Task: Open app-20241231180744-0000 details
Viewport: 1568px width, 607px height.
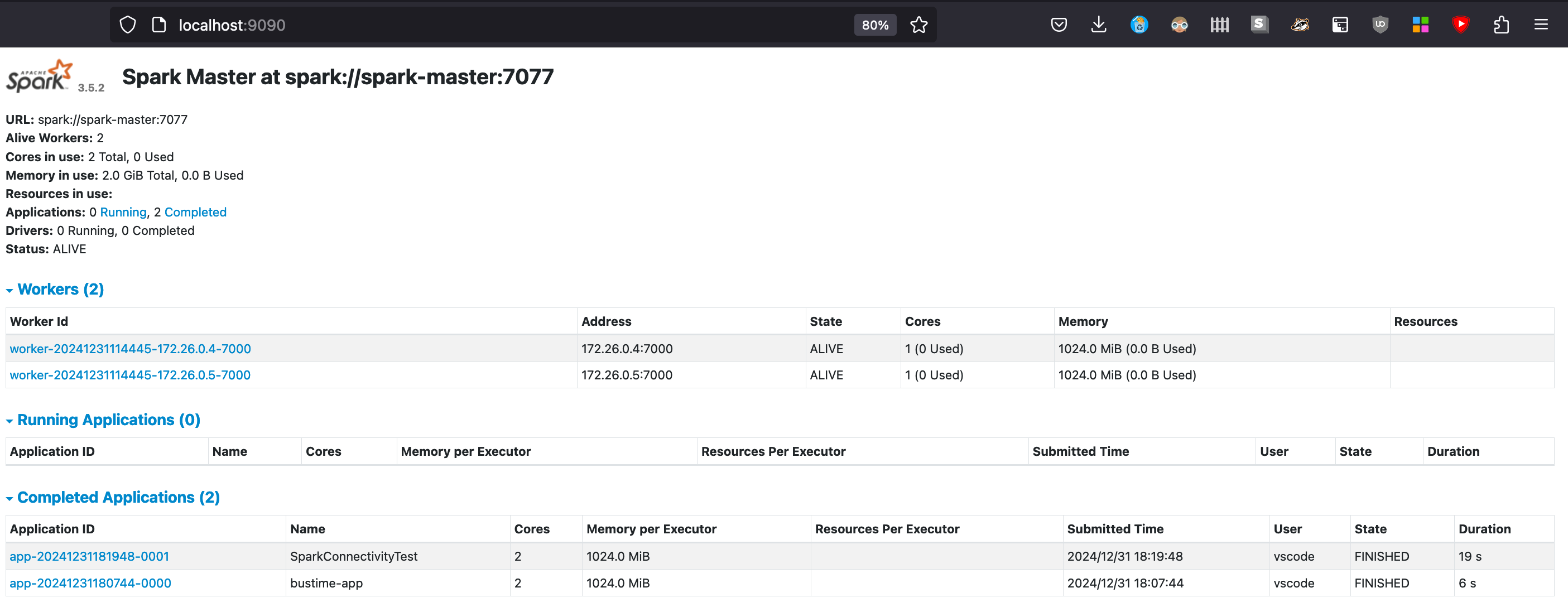Action: pyautogui.click(x=90, y=583)
